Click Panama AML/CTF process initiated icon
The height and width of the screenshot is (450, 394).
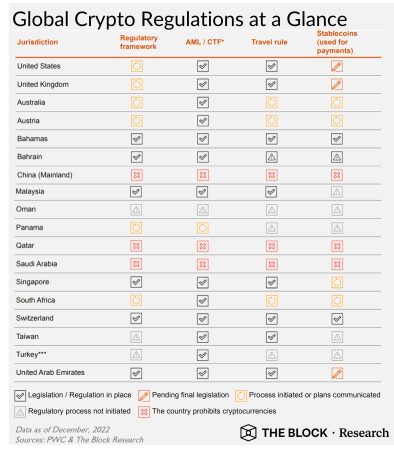(203, 228)
